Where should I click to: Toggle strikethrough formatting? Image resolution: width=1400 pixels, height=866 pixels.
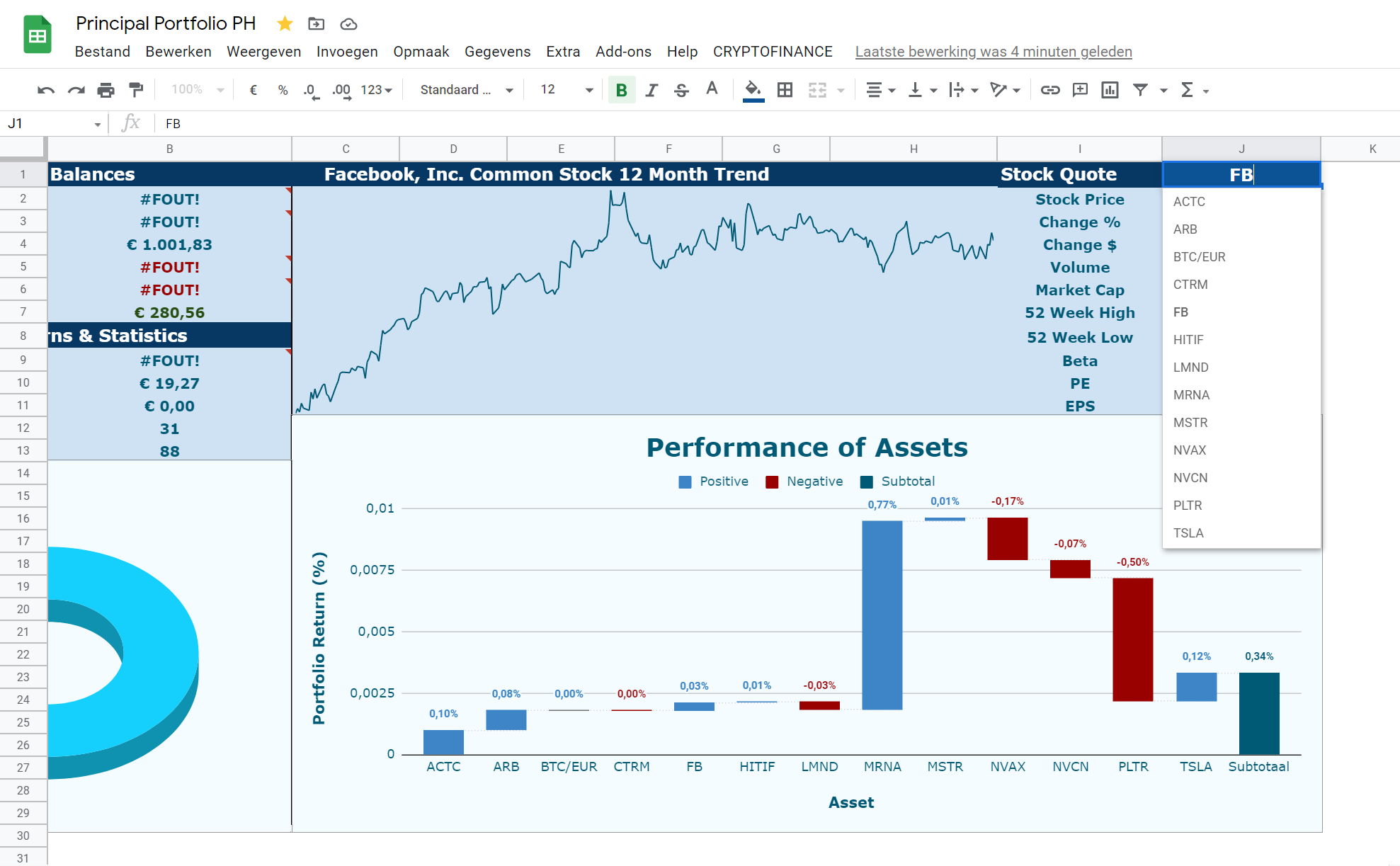click(681, 90)
